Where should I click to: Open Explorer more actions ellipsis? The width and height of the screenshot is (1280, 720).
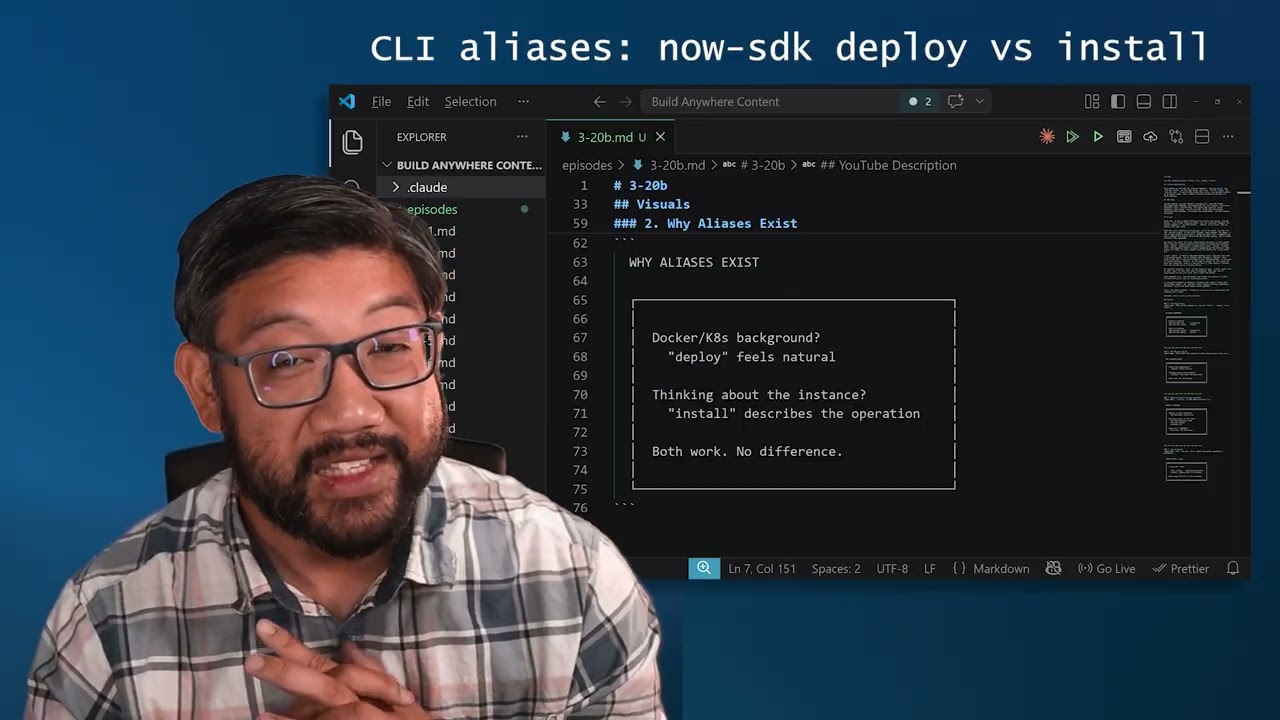[x=522, y=137]
